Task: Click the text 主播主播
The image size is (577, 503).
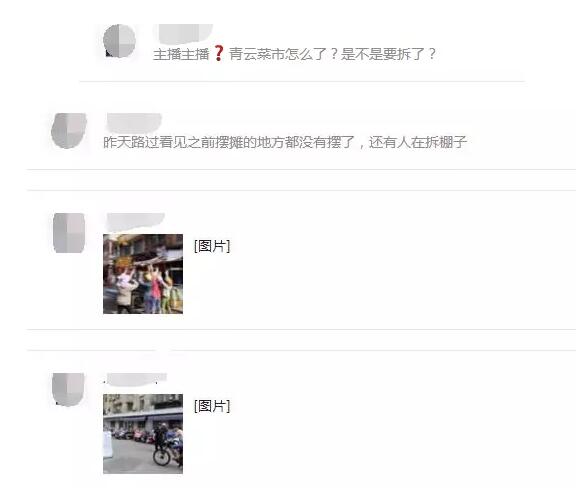Action: pyautogui.click(x=181, y=54)
